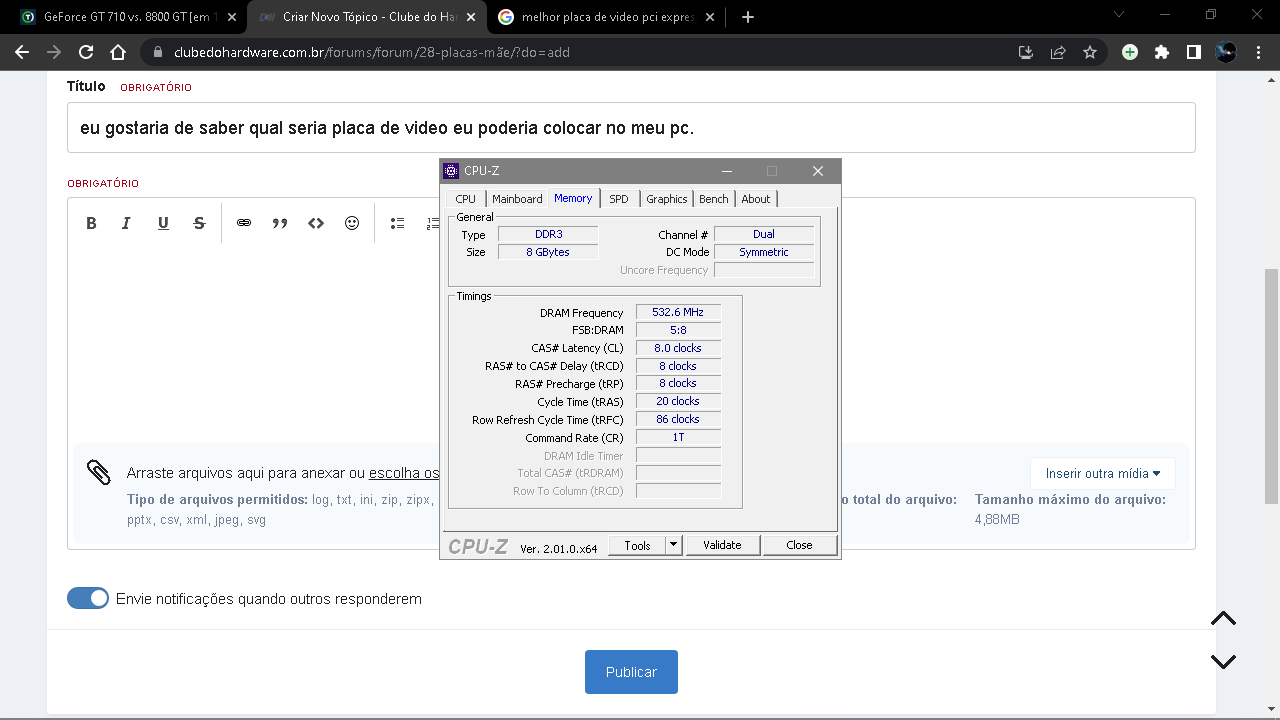Expand the CPU-Z Tools dropdown arrow
Screen dimensions: 1280x720
(x=674, y=545)
